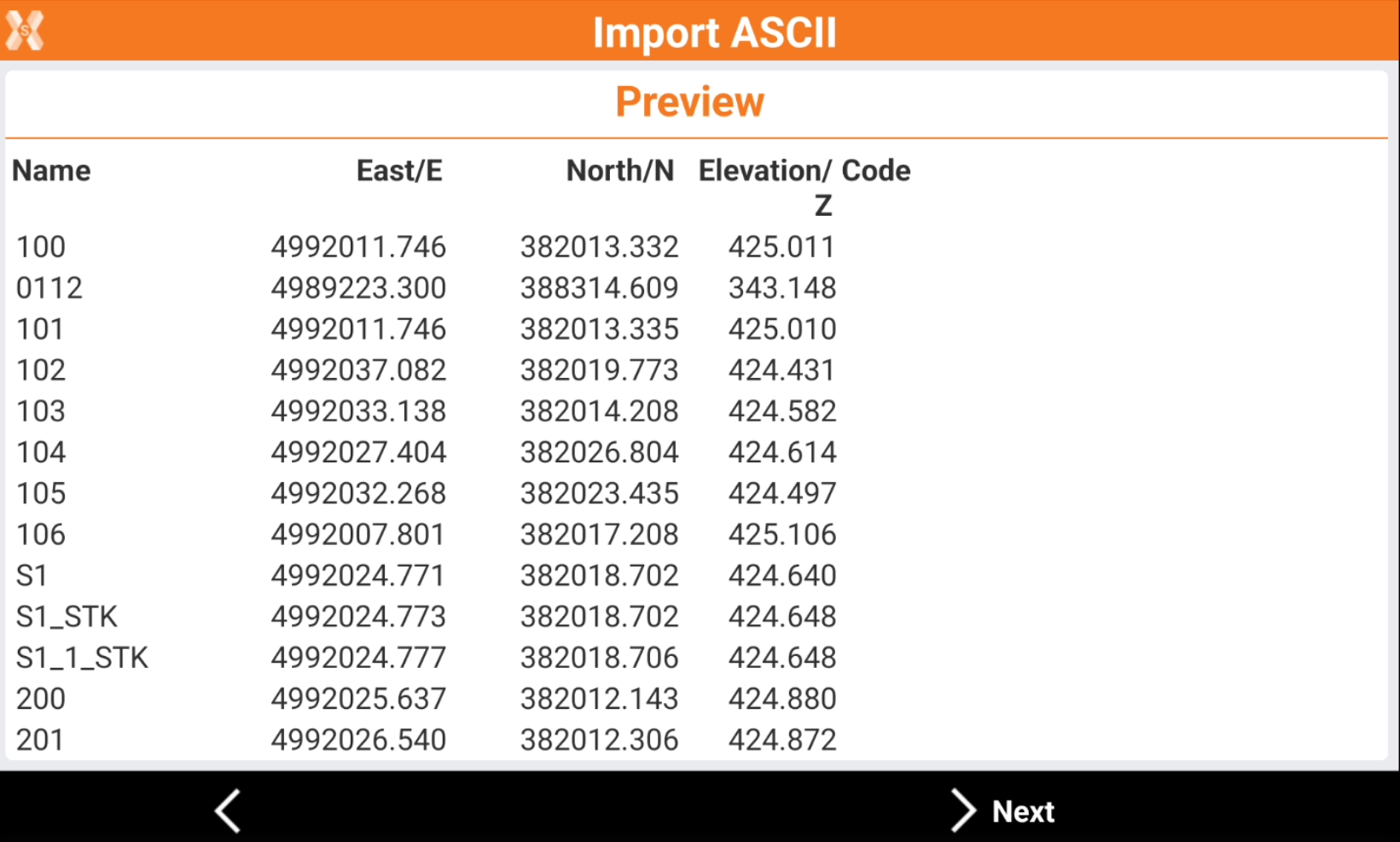Click the North/N column header
Viewport: 1400px width, 842px height.
(619, 171)
